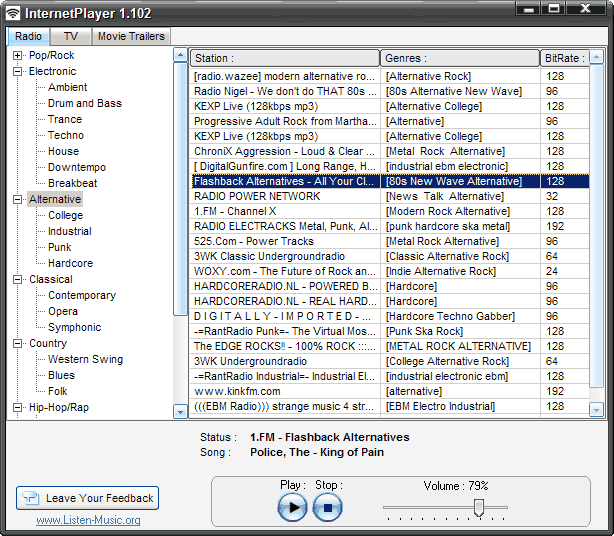Viewport: 614px width, 536px height.
Task: Select Drum and Bass genre
Action: 85,103
